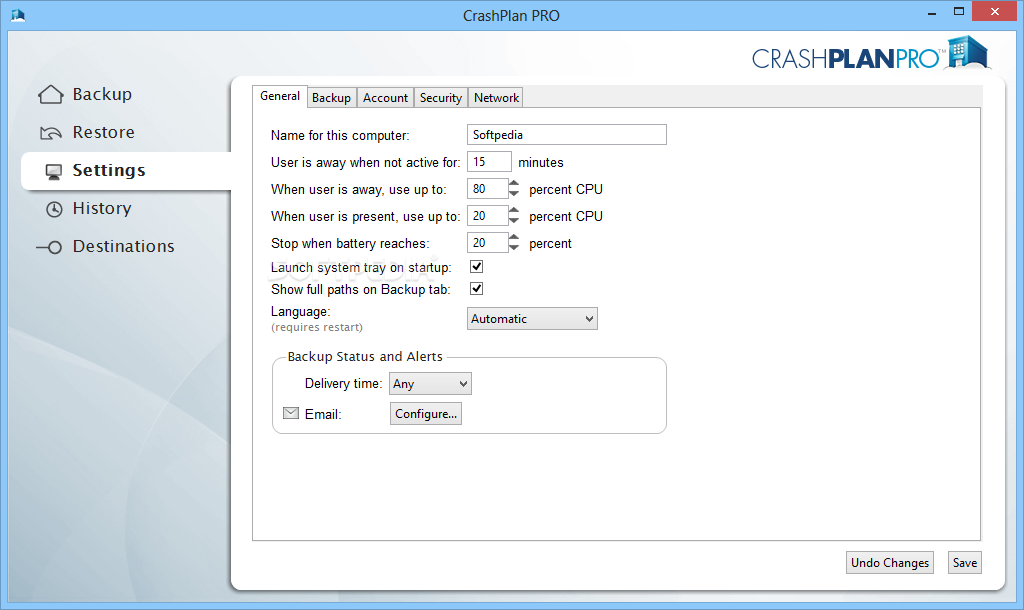Click the 'Language:' label
This screenshot has width=1024, height=610.
coord(301,312)
